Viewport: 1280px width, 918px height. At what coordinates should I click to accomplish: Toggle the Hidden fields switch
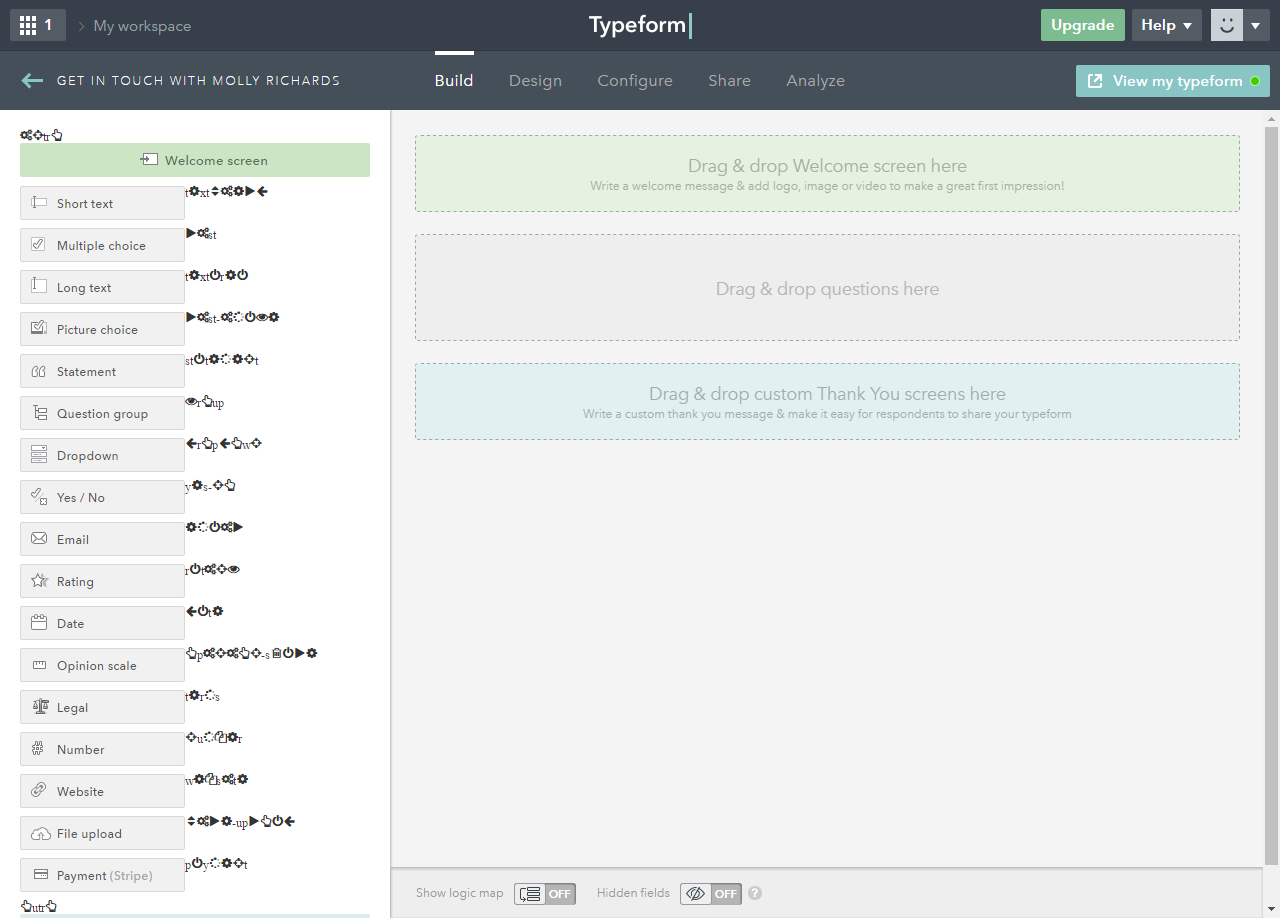[x=711, y=893]
